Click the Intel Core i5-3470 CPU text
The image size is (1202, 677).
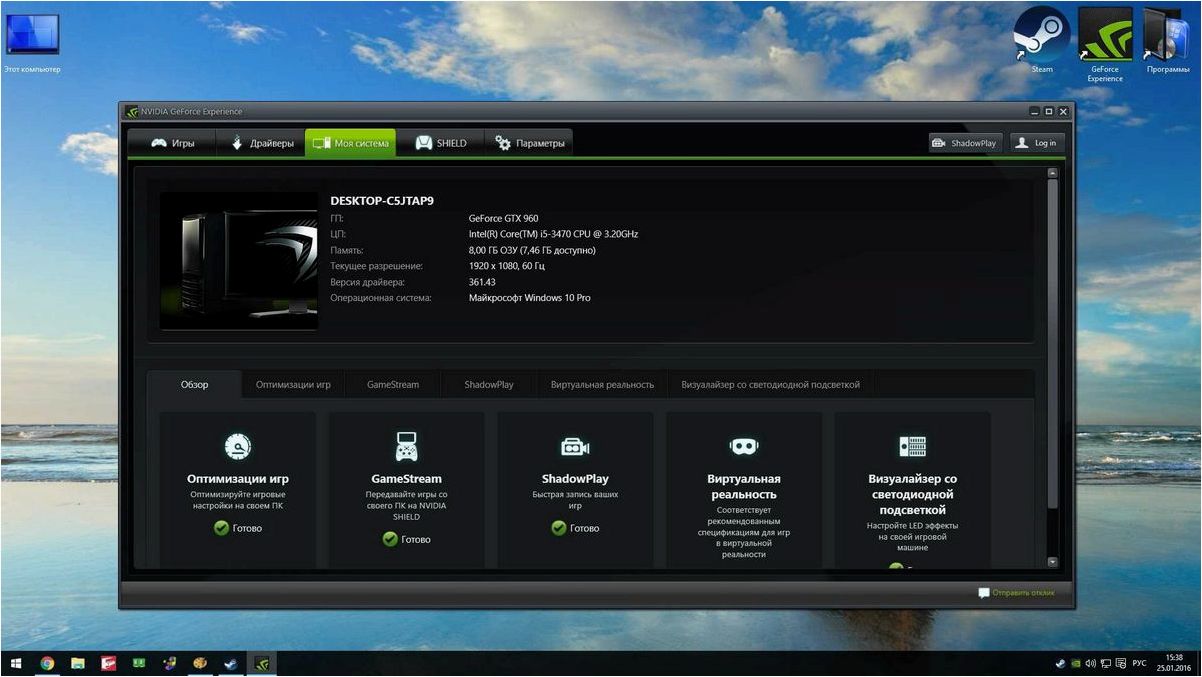(553, 234)
